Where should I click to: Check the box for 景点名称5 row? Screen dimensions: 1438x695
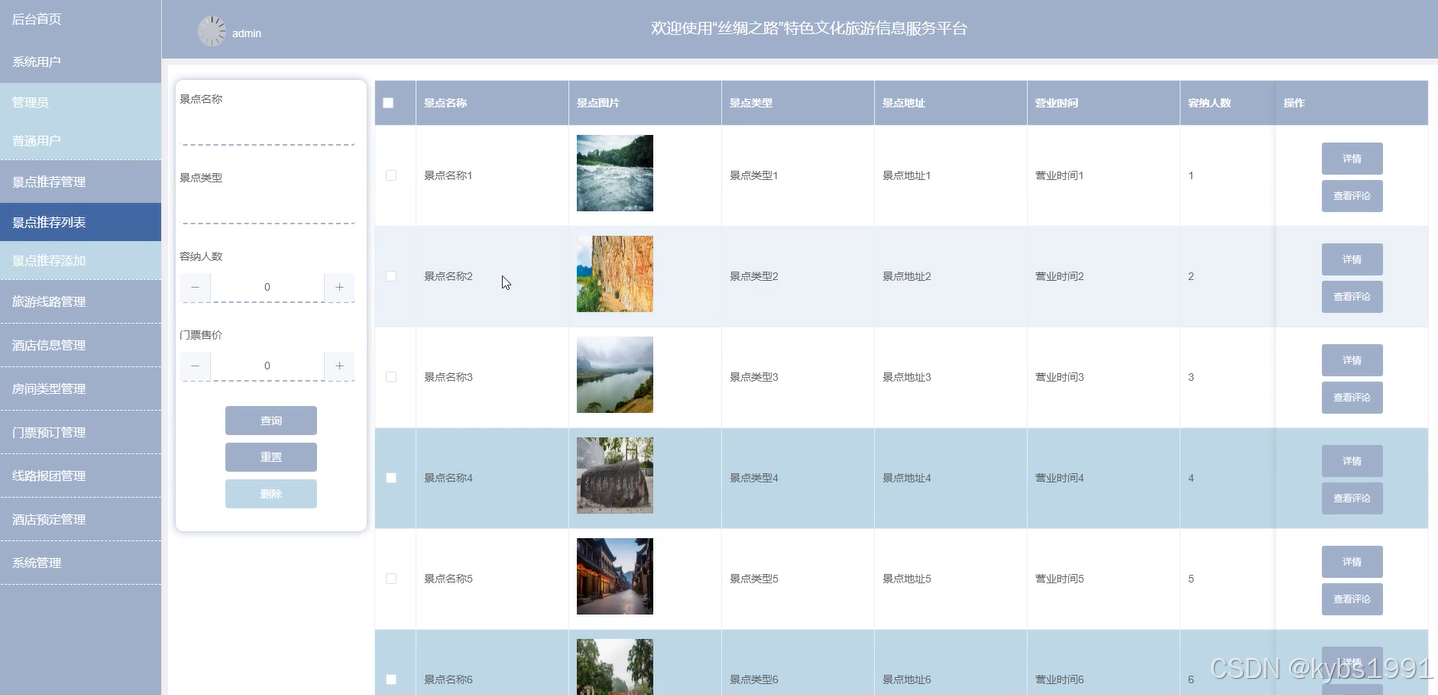click(x=391, y=579)
